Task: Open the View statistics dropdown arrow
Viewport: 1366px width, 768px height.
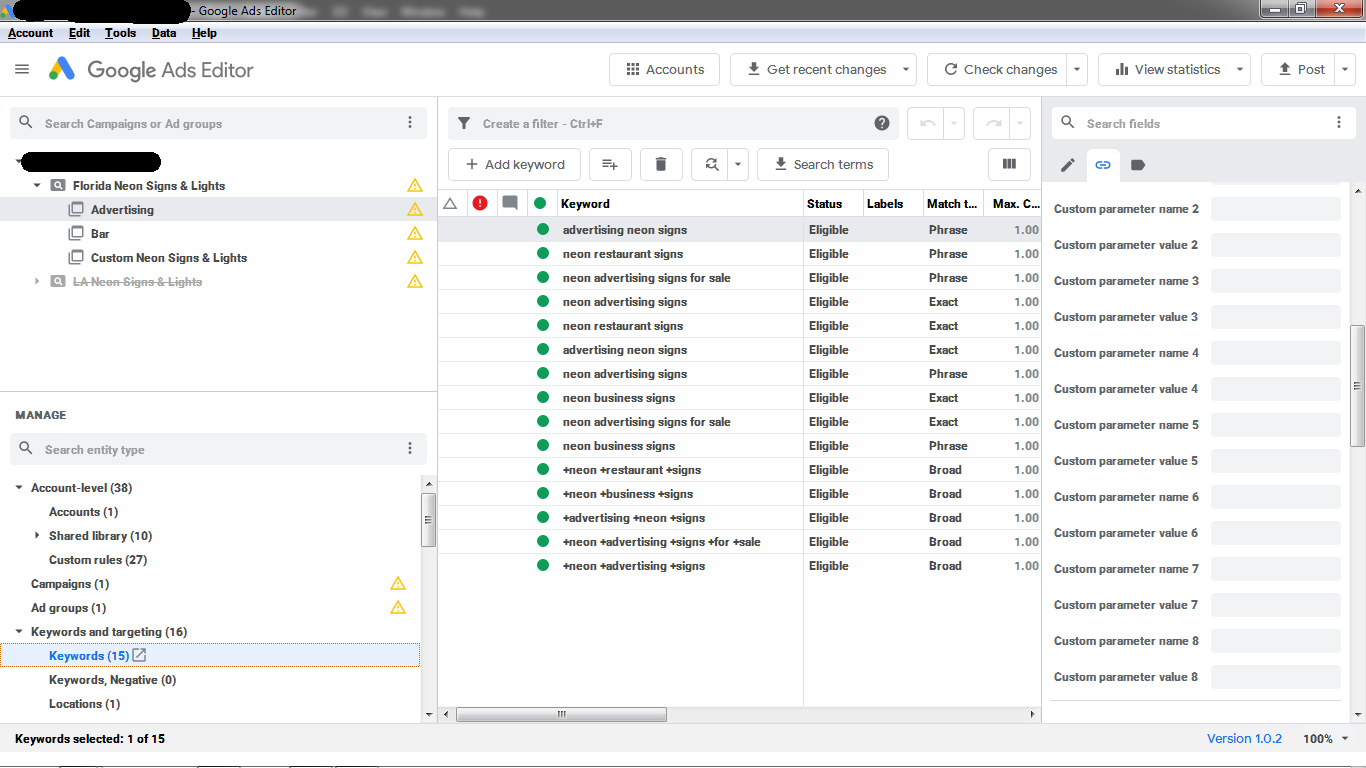Action: pyautogui.click(x=1240, y=69)
